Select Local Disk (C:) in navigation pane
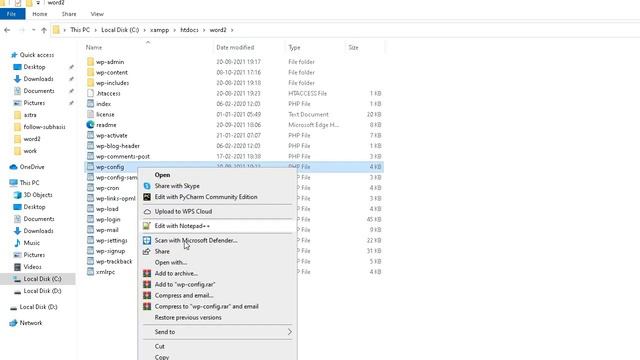Viewport: 640px width, 360px height. [42, 279]
